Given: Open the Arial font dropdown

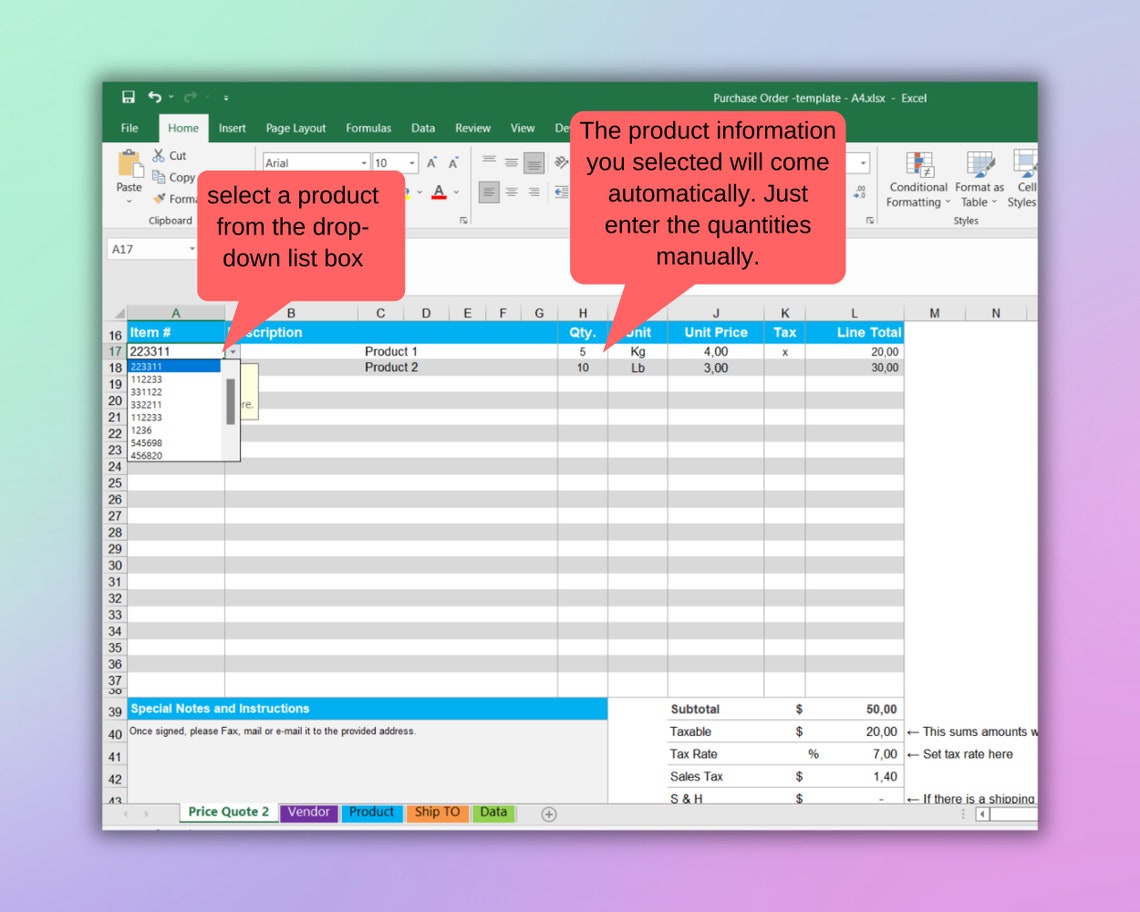Looking at the screenshot, I should tap(365, 162).
